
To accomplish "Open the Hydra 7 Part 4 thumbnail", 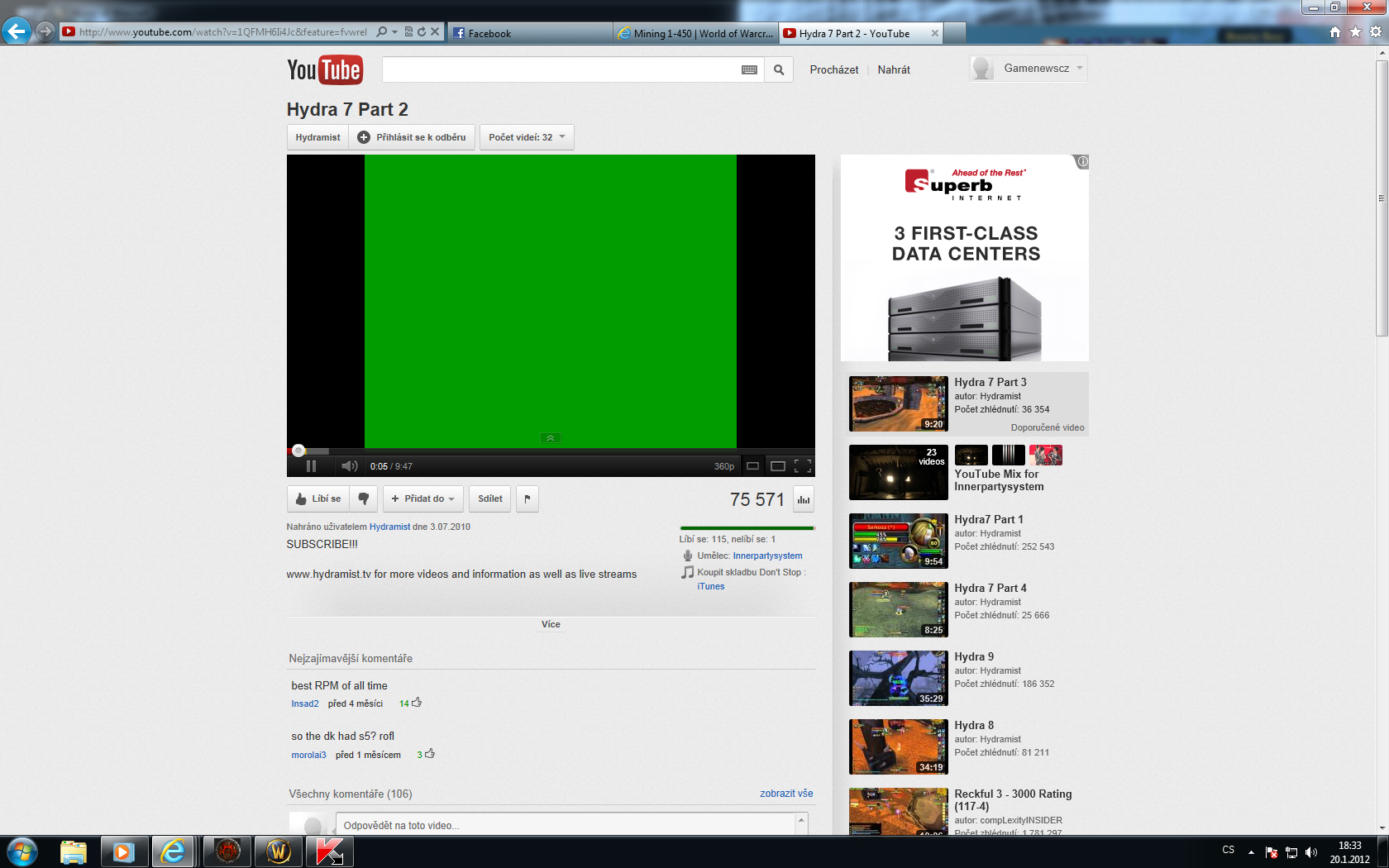I will pos(899,610).
